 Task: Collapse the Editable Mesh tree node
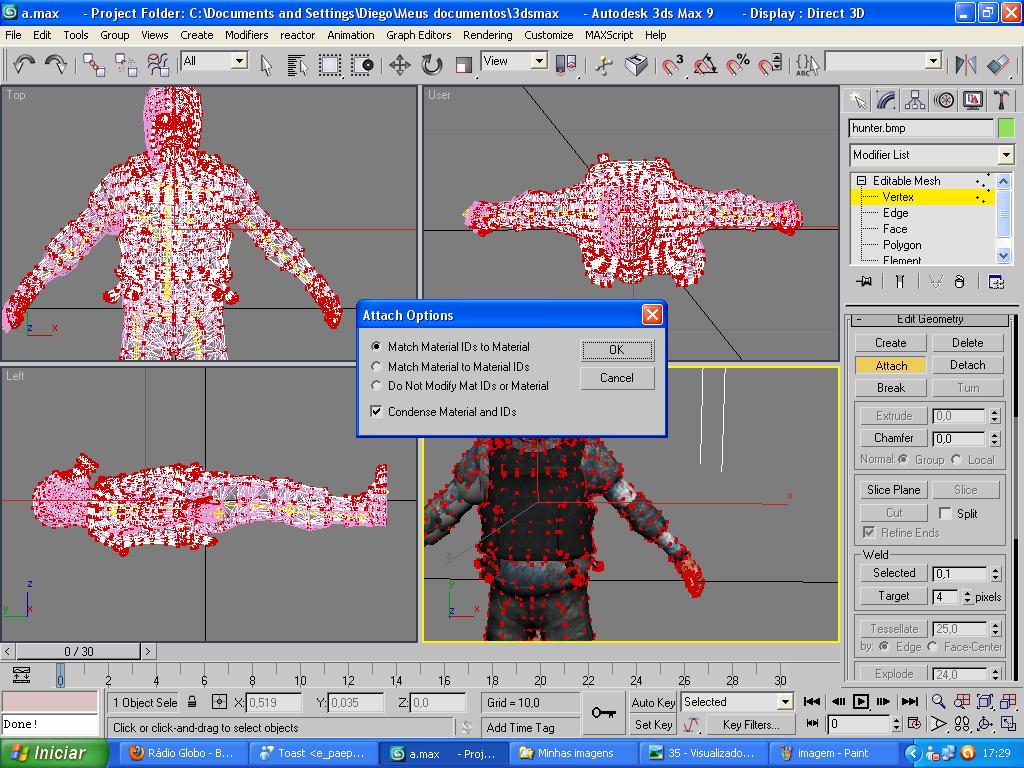click(861, 181)
